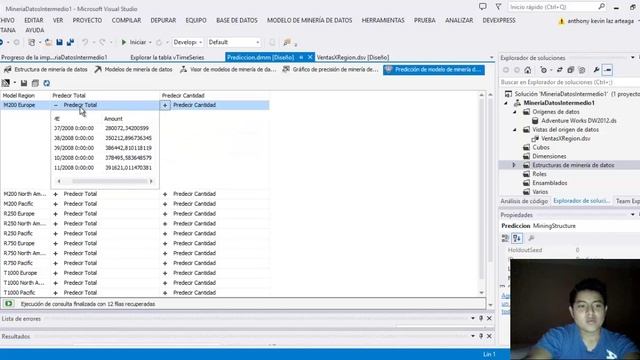Viewport: 640px width, 360px height.
Task: Click Solution Explorer properties wrench icon
Action: 596,70
